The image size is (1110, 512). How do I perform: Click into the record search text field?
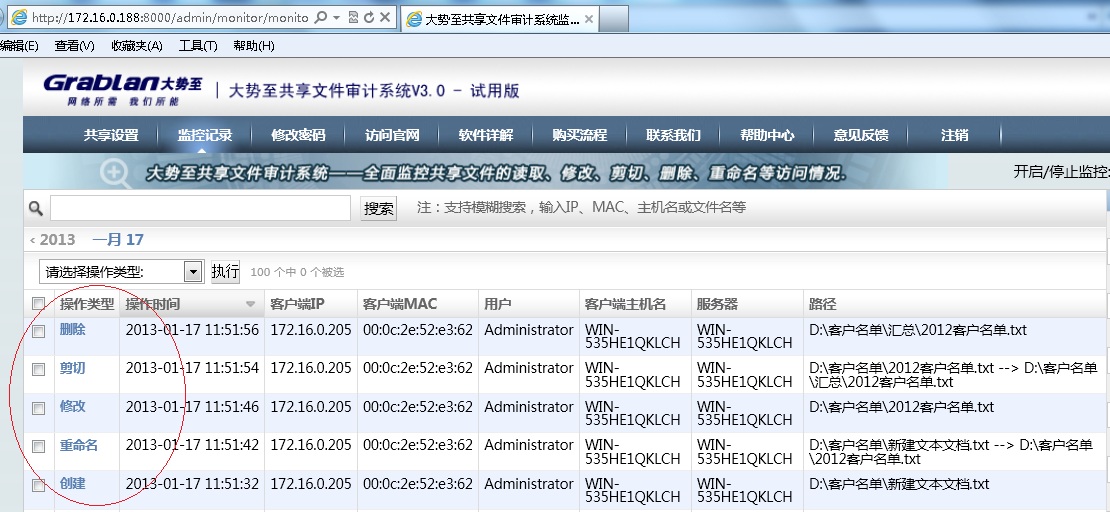point(200,208)
